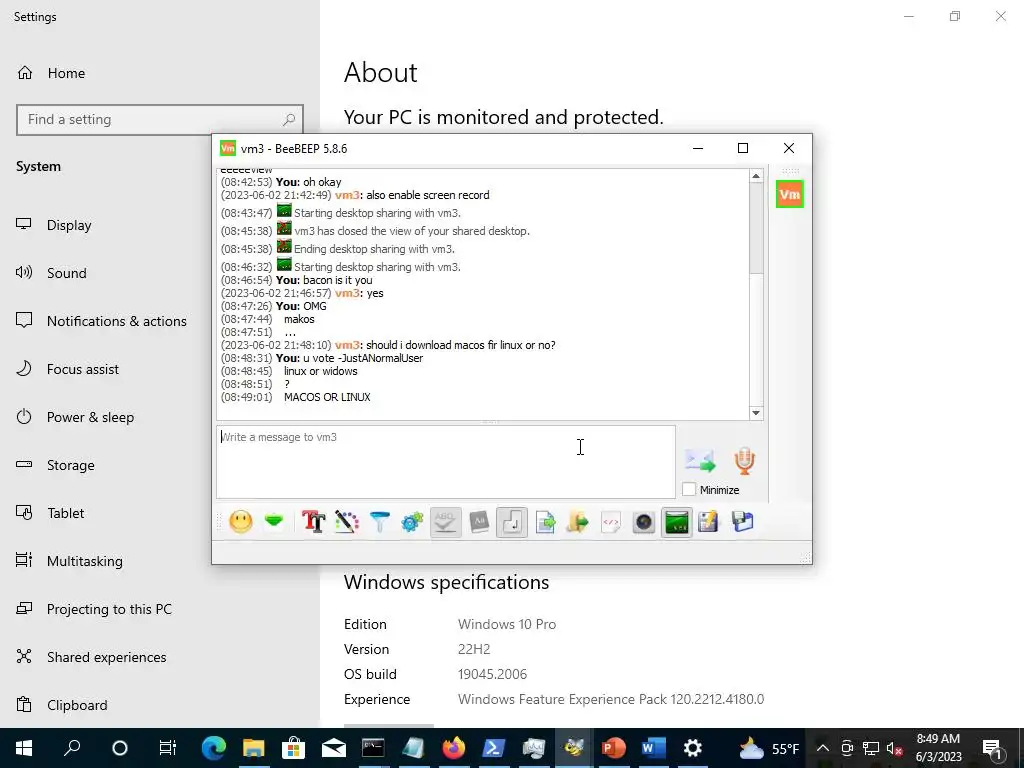This screenshot has height=768, width=1024.
Task: Launch Firefox from the taskbar
Action: click(453, 748)
